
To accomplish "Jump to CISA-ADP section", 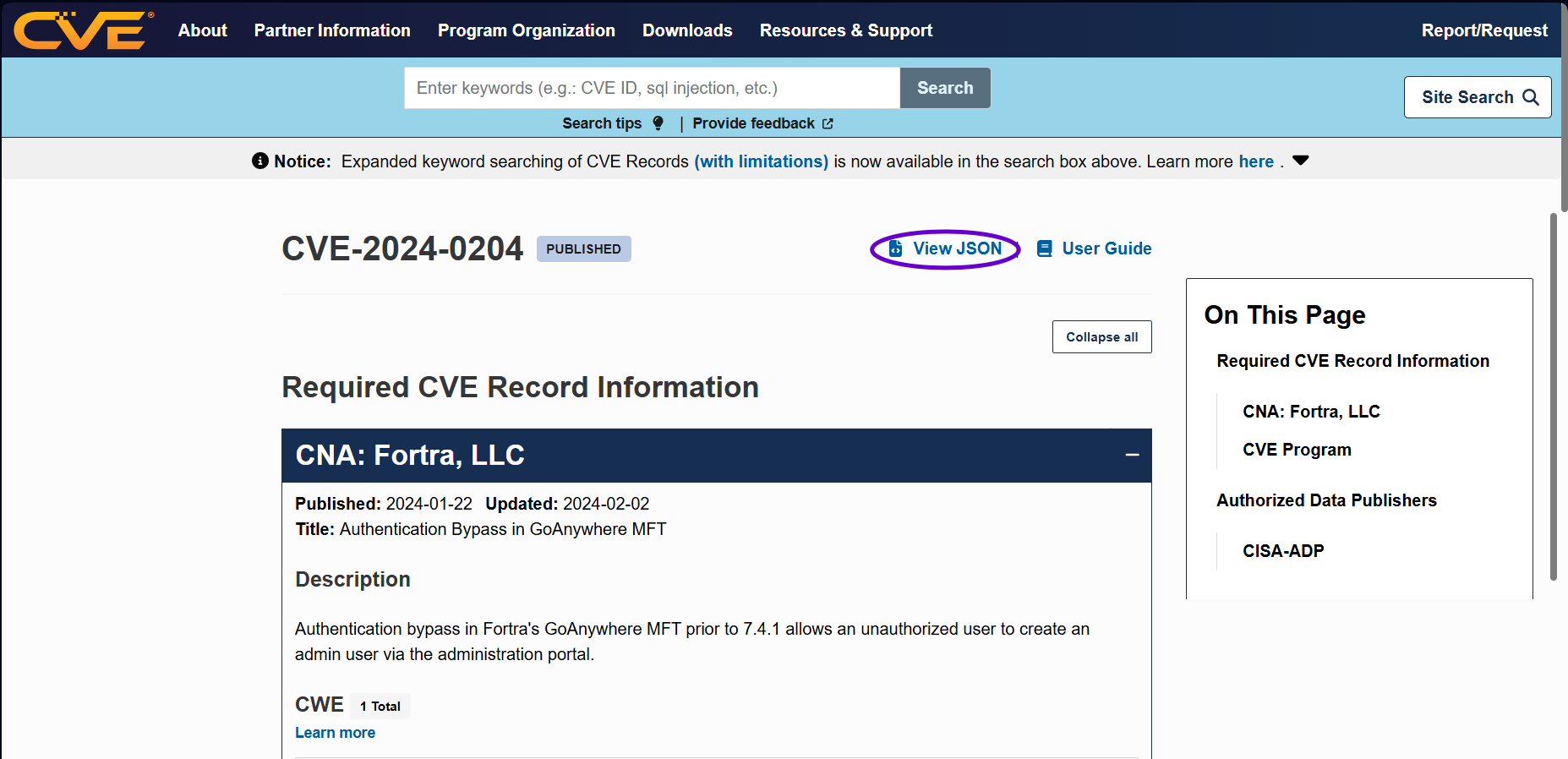I will 1283,551.
